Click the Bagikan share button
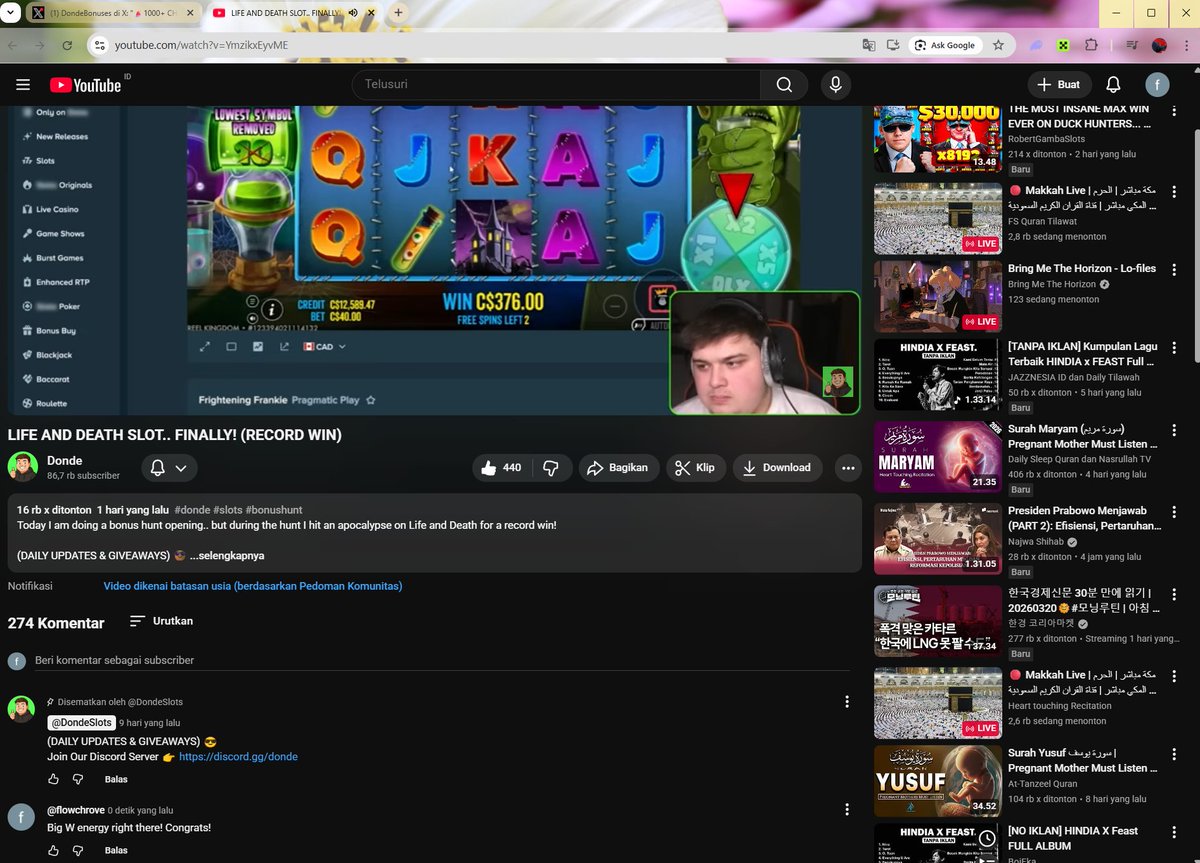 618,467
